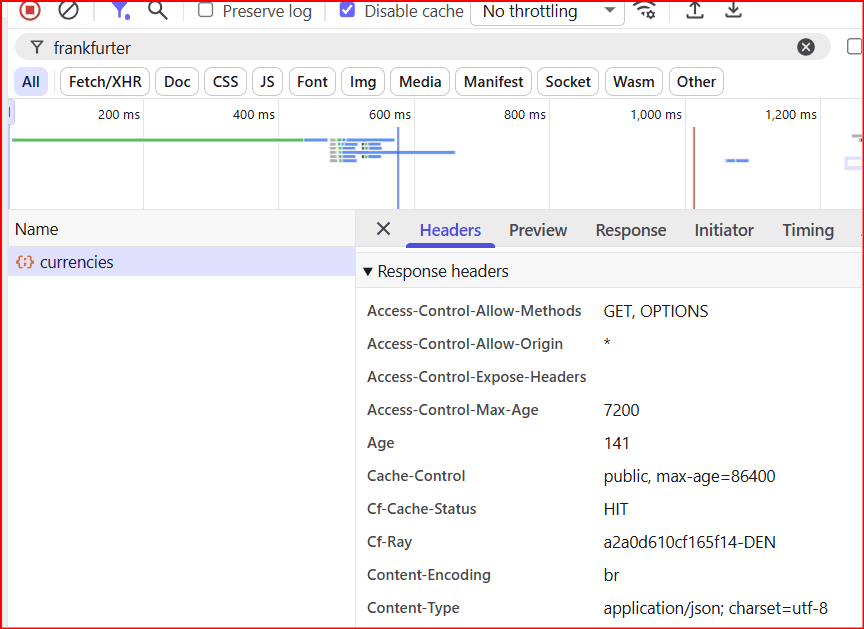Open the No throttling dropdown

[547, 12]
